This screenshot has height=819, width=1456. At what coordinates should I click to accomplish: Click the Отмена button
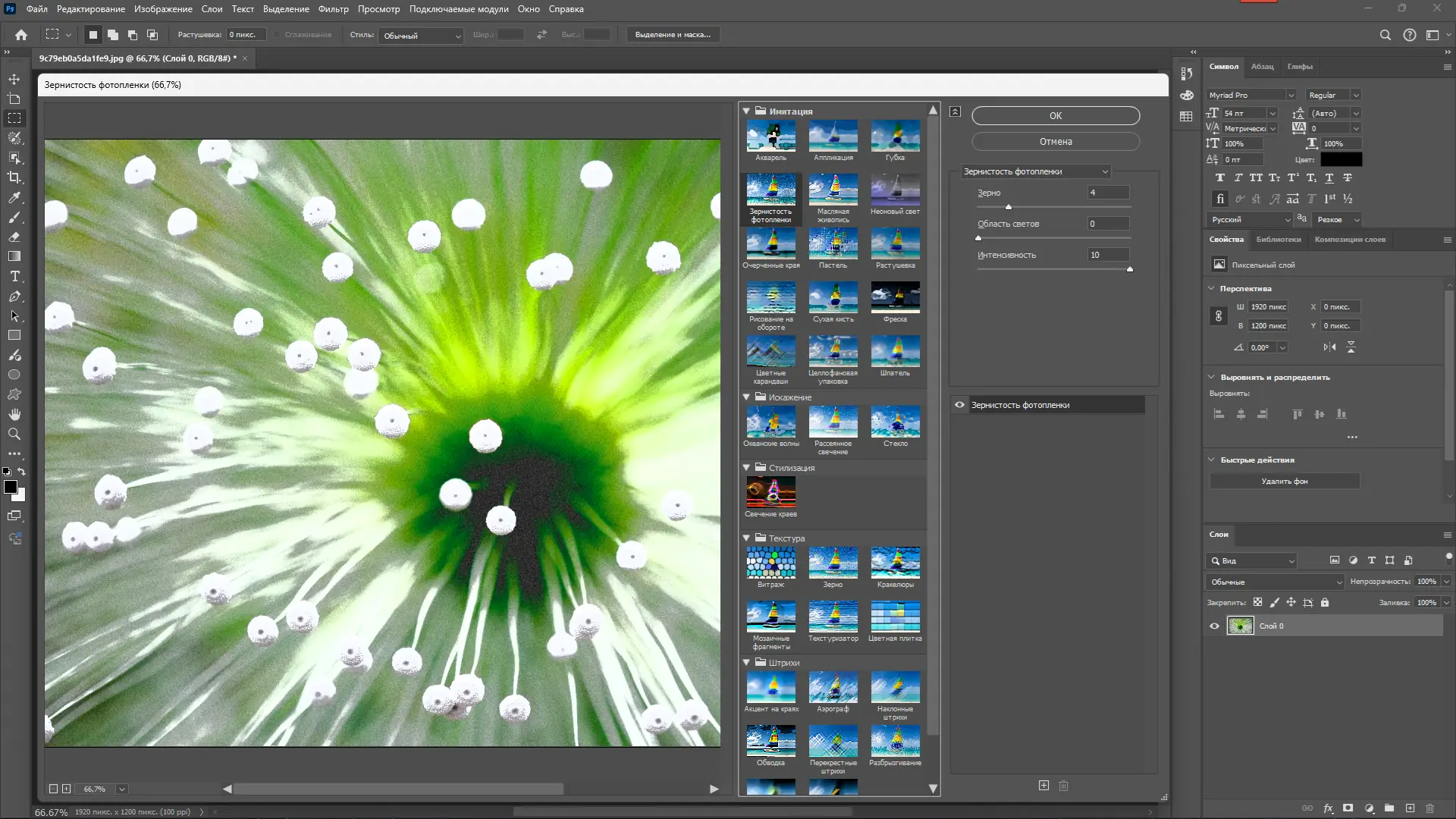(x=1055, y=142)
